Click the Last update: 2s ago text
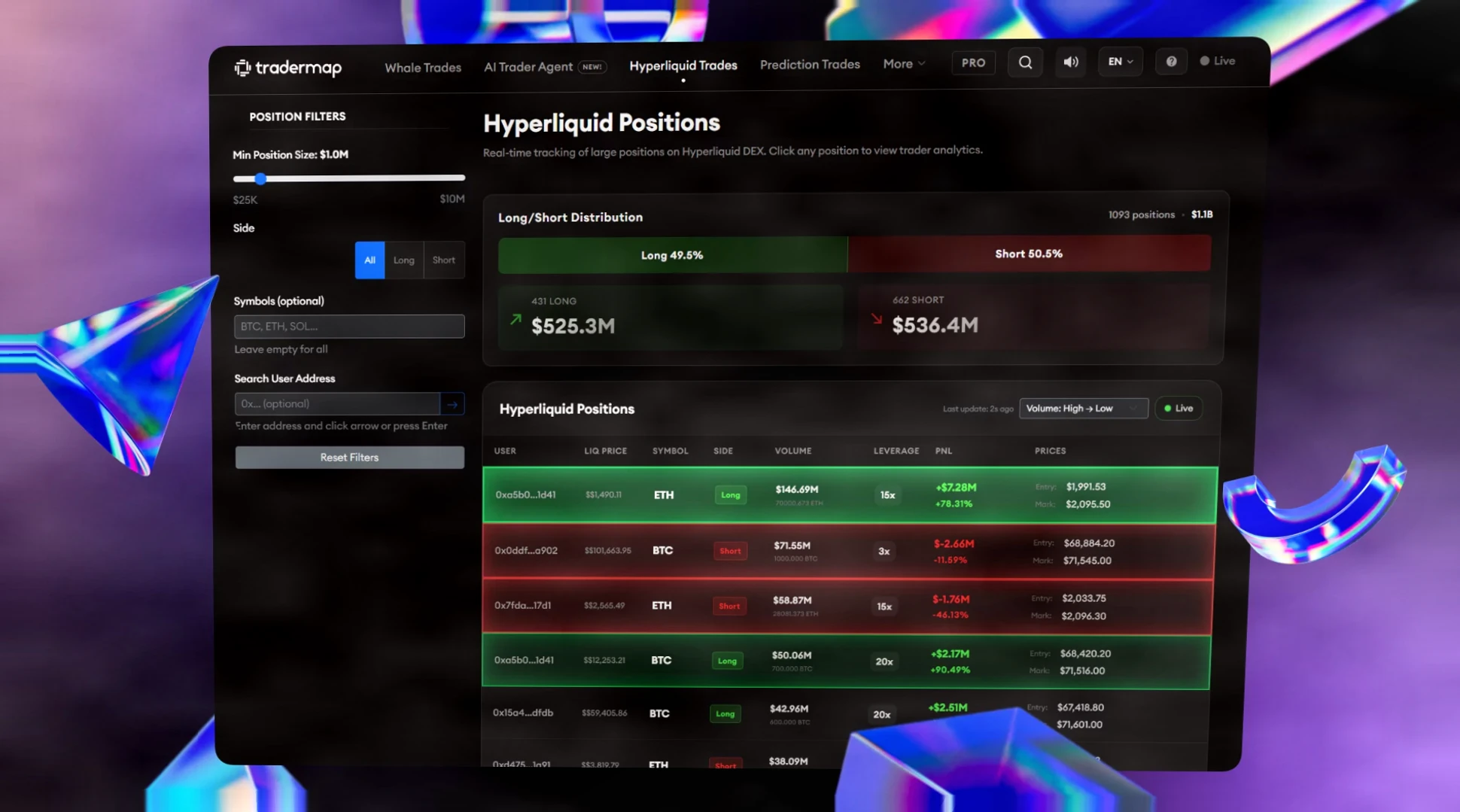 coord(978,409)
